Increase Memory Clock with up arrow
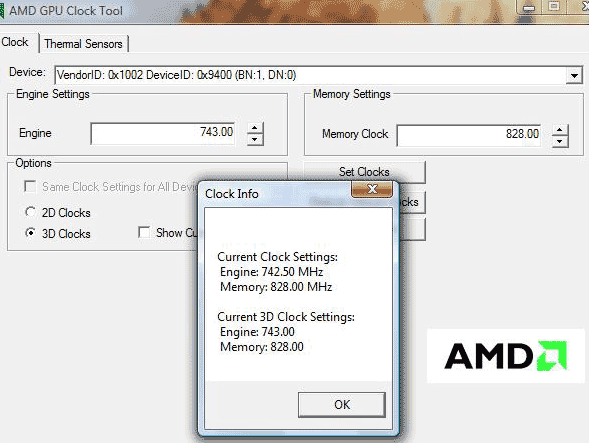Screen dimensions: 589x443 pos(560,130)
